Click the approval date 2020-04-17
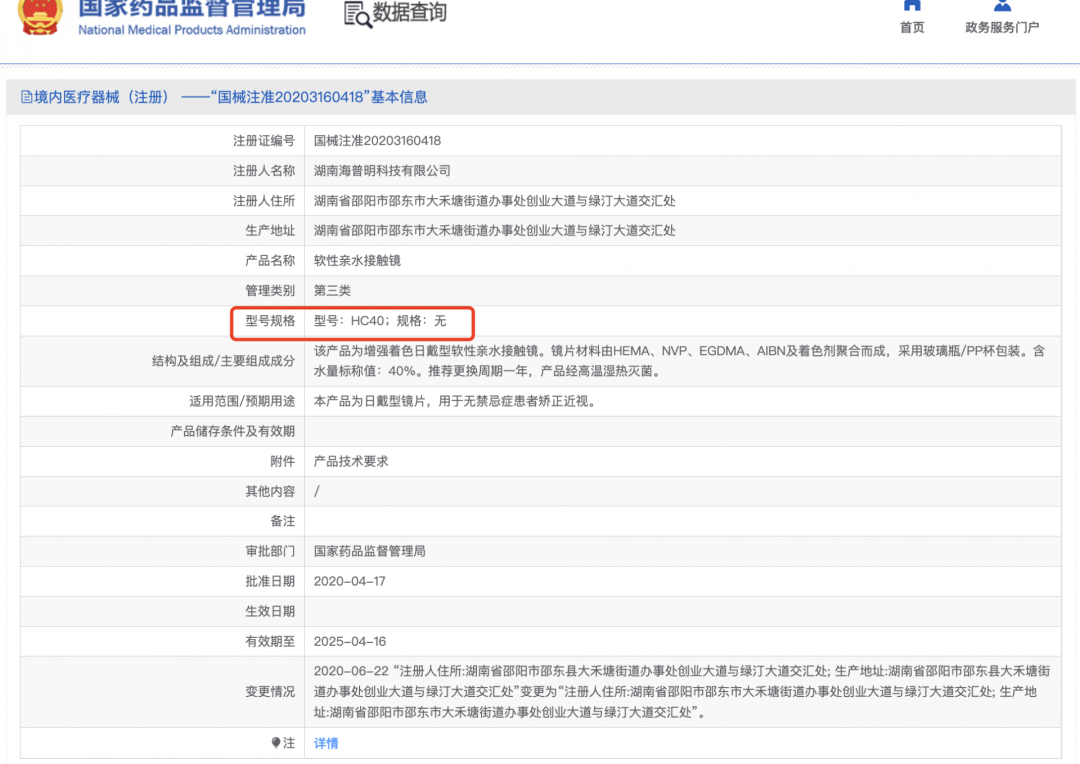Viewport: 1080px width, 764px height. click(x=349, y=581)
